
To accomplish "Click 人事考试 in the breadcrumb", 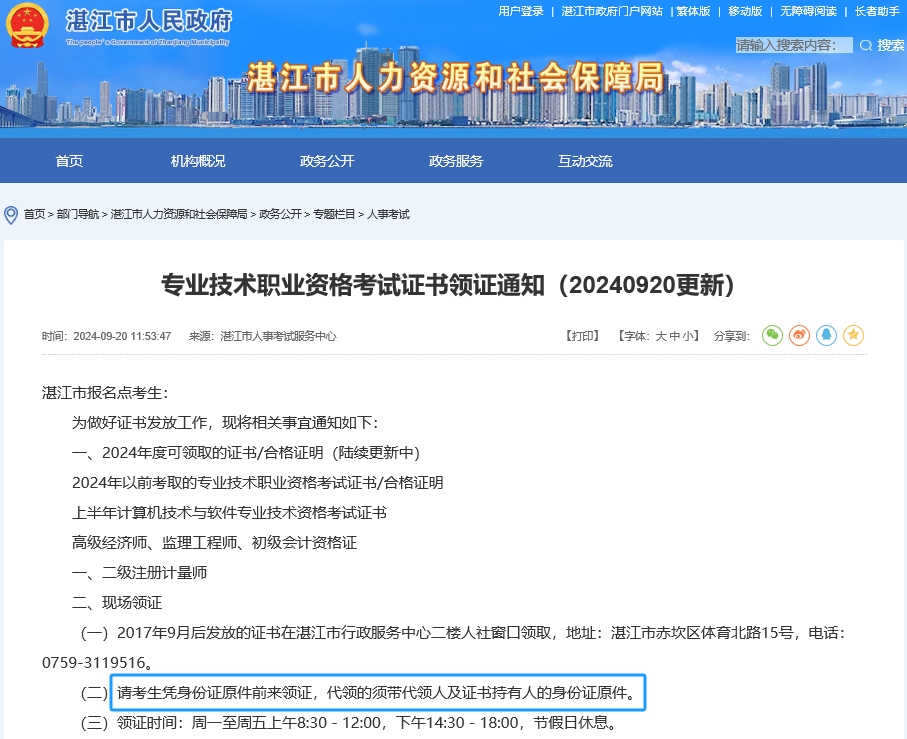I will click(x=388, y=215).
